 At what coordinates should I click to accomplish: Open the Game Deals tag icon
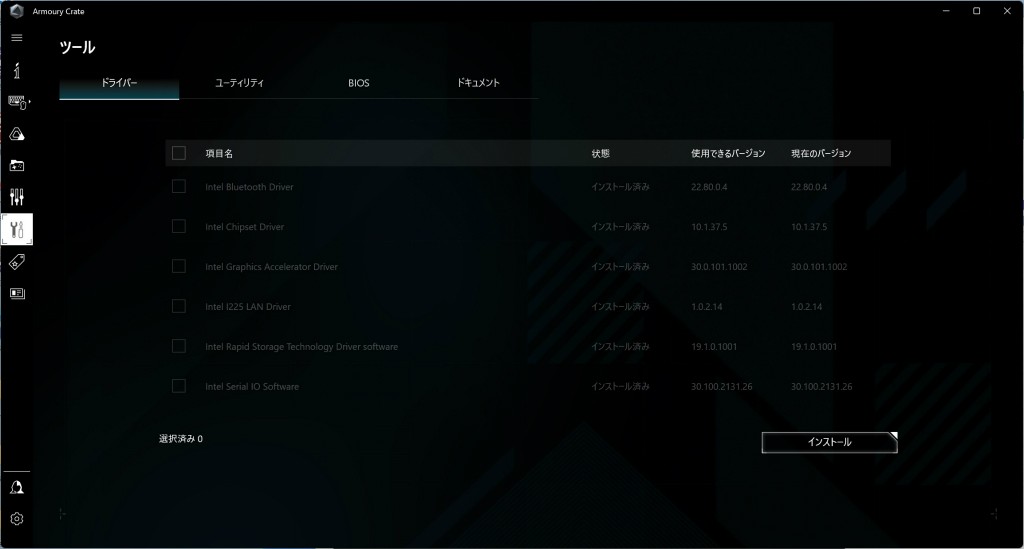17,262
